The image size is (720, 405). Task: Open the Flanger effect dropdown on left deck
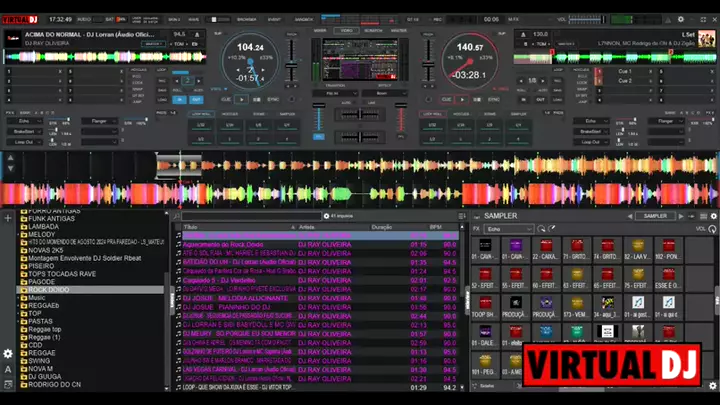point(100,121)
